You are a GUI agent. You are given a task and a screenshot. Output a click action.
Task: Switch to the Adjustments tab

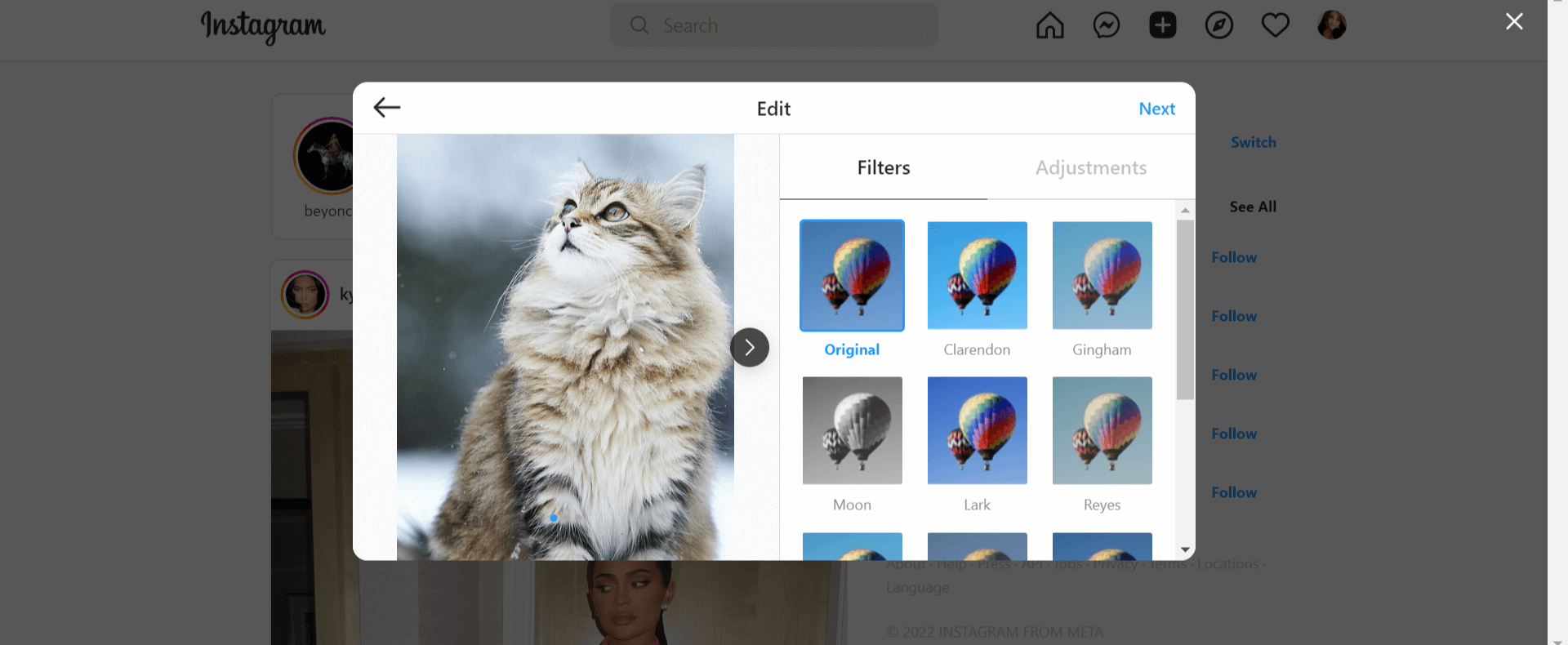pos(1091,167)
